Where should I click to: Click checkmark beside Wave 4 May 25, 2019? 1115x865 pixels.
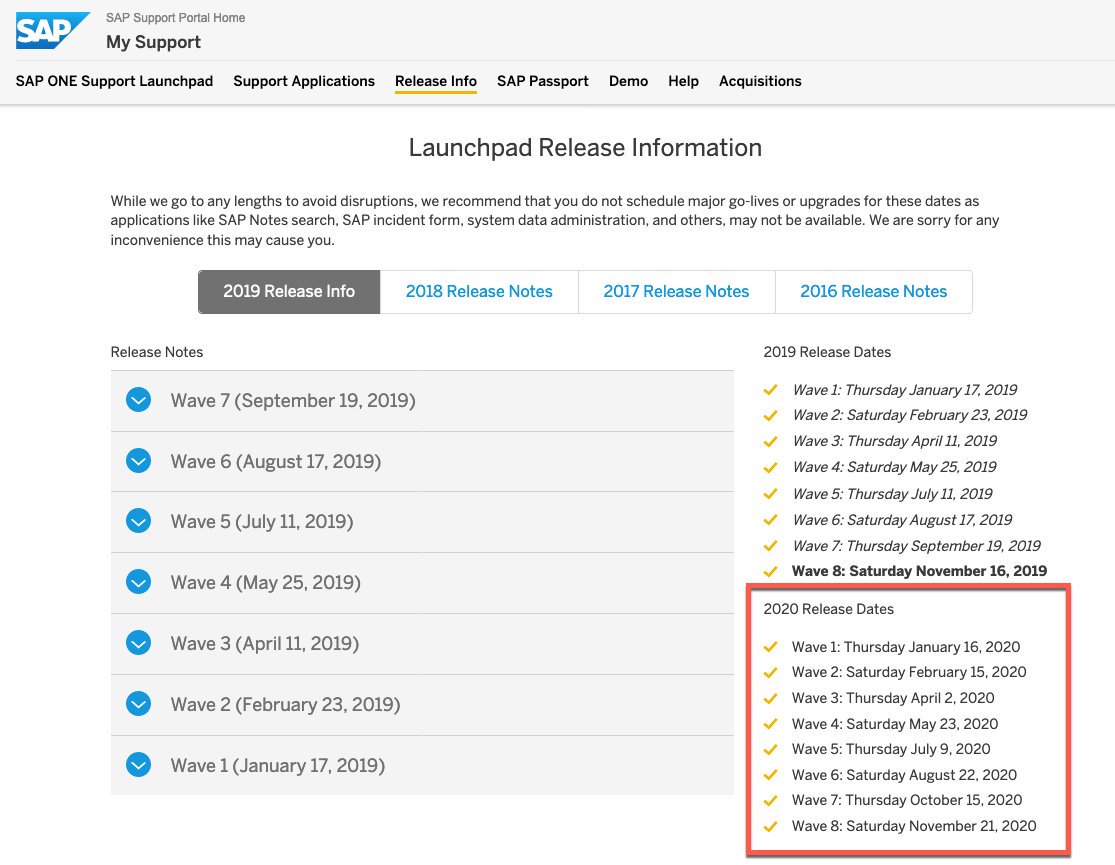tap(770, 468)
